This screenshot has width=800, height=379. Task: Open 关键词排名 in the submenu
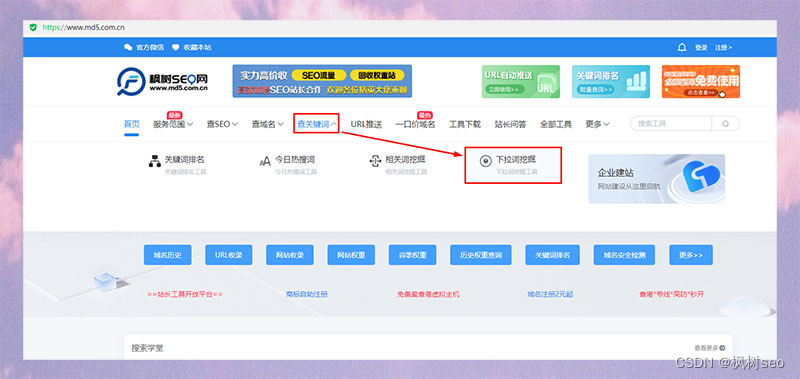[x=185, y=160]
